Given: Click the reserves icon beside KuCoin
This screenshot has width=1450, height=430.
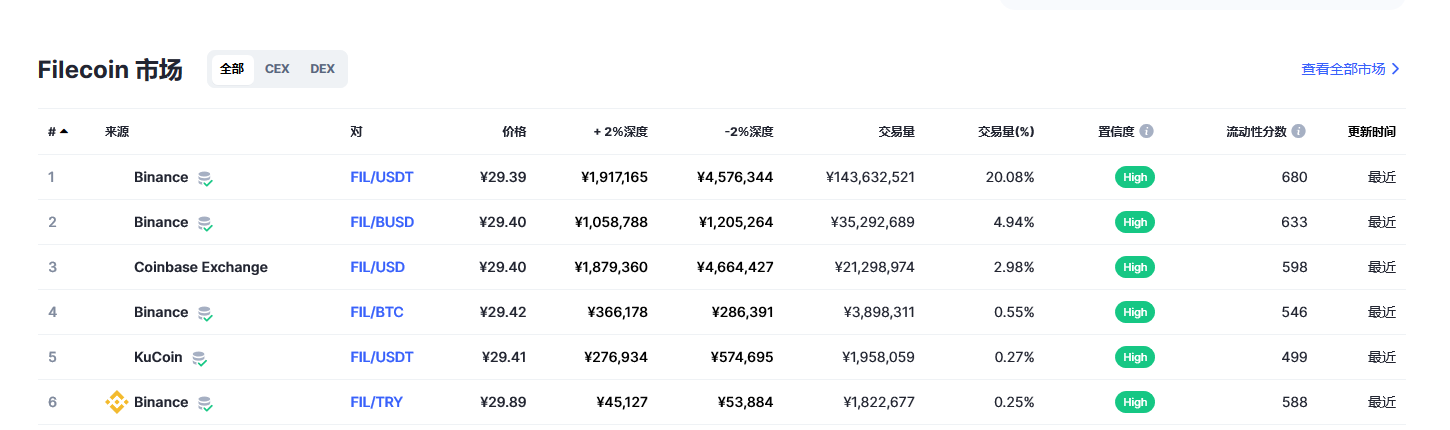Looking at the screenshot, I should (x=200, y=358).
